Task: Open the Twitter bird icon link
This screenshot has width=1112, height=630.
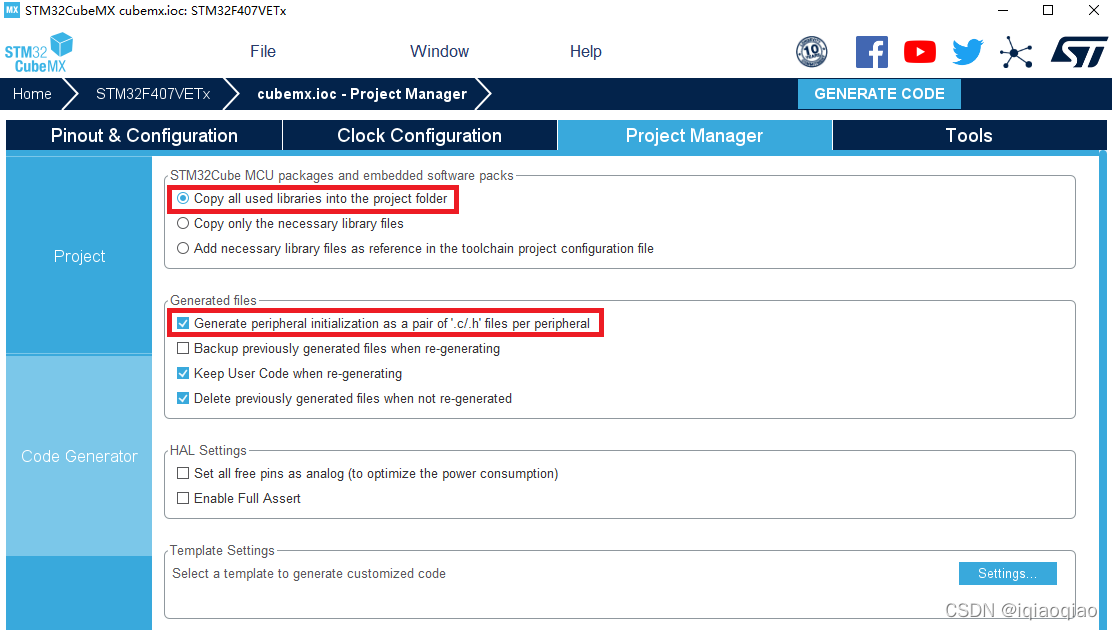Action: pyautogui.click(x=967, y=52)
